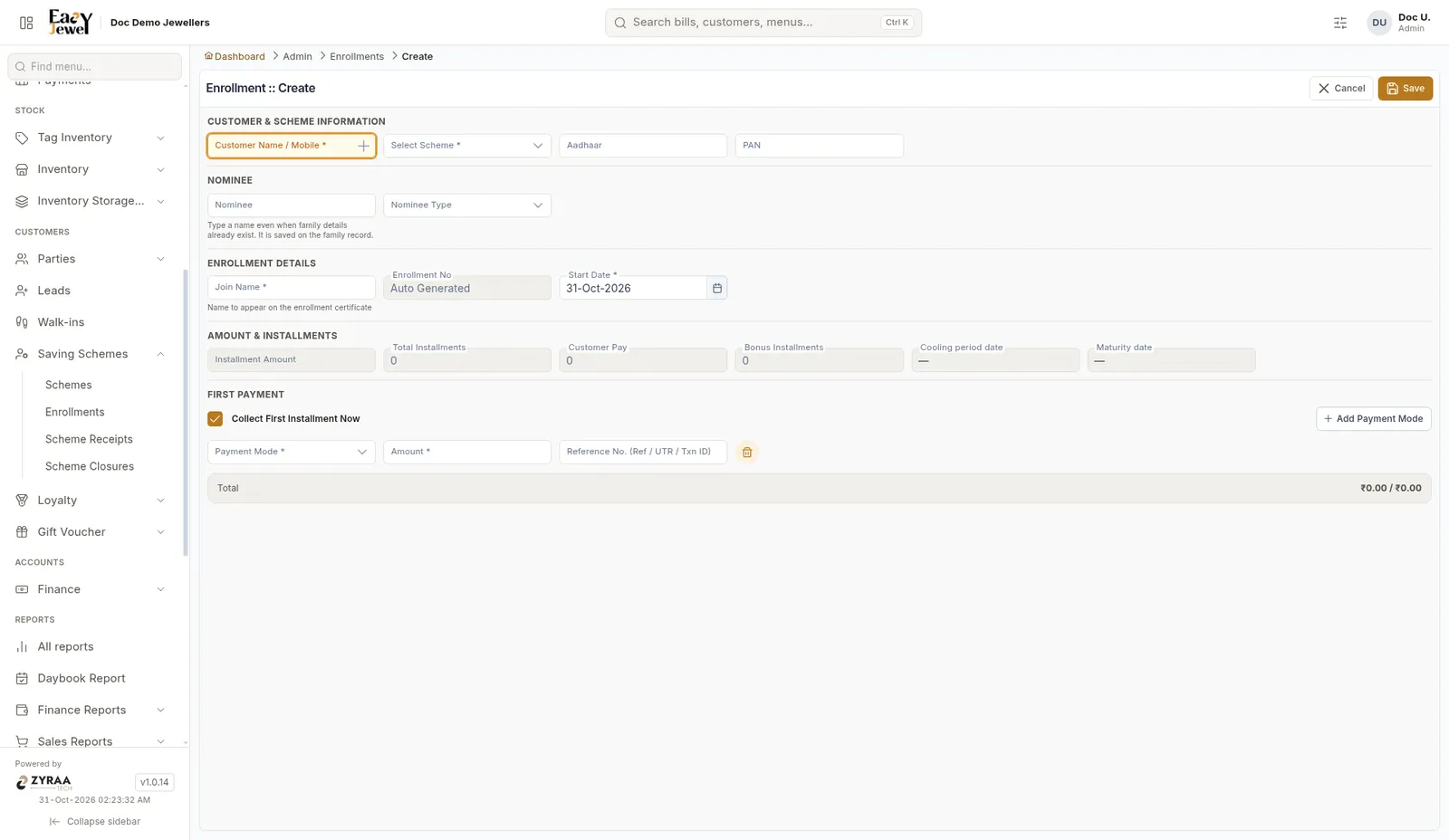Open Scheme Closures submenu item

pos(90,466)
